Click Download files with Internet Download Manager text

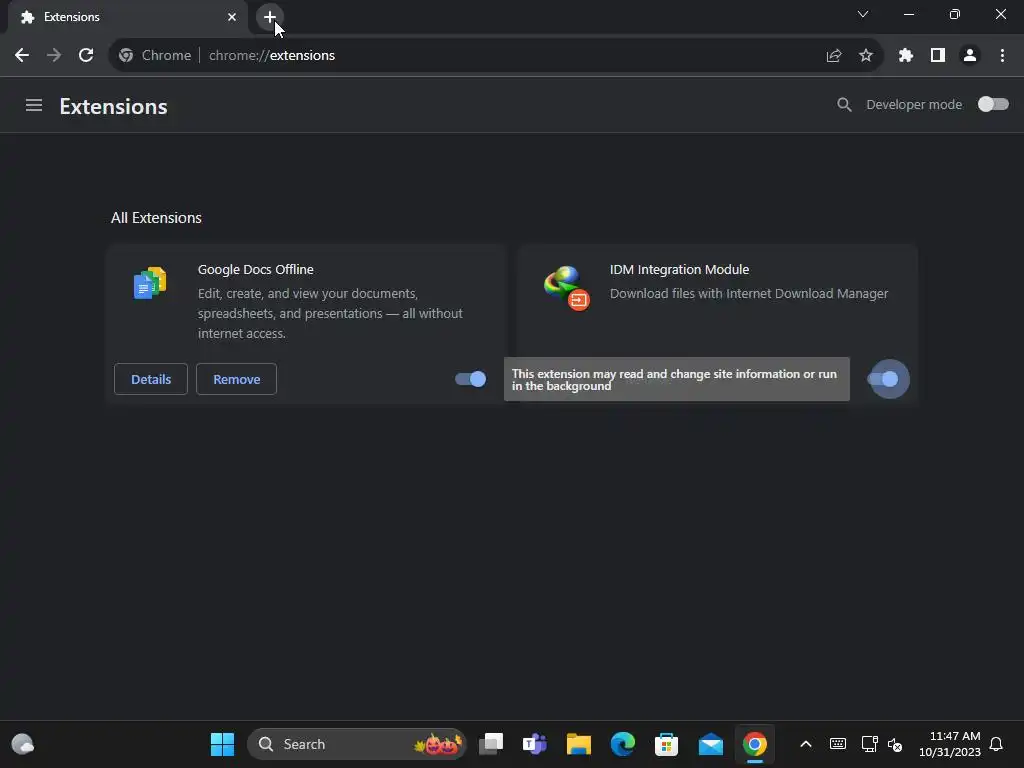pyautogui.click(x=748, y=293)
